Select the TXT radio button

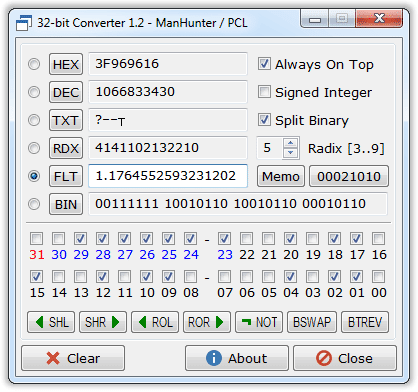tap(34, 120)
